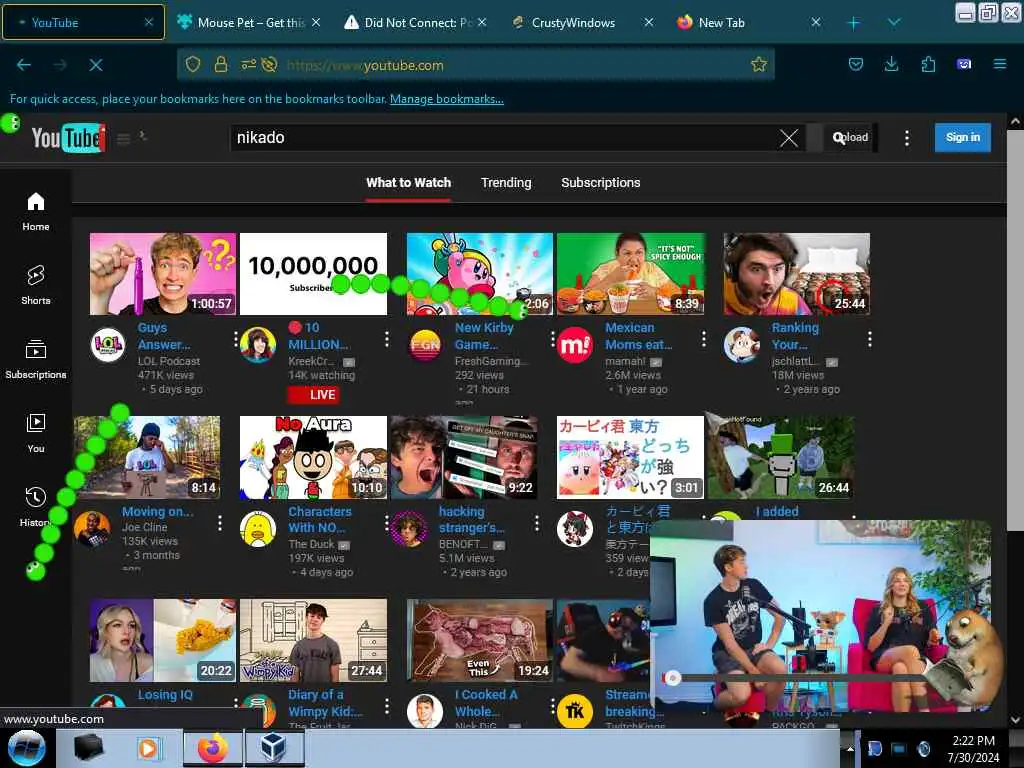Open History in the sidebar
This screenshot has width=1024, height=768.
pos(36,507)
